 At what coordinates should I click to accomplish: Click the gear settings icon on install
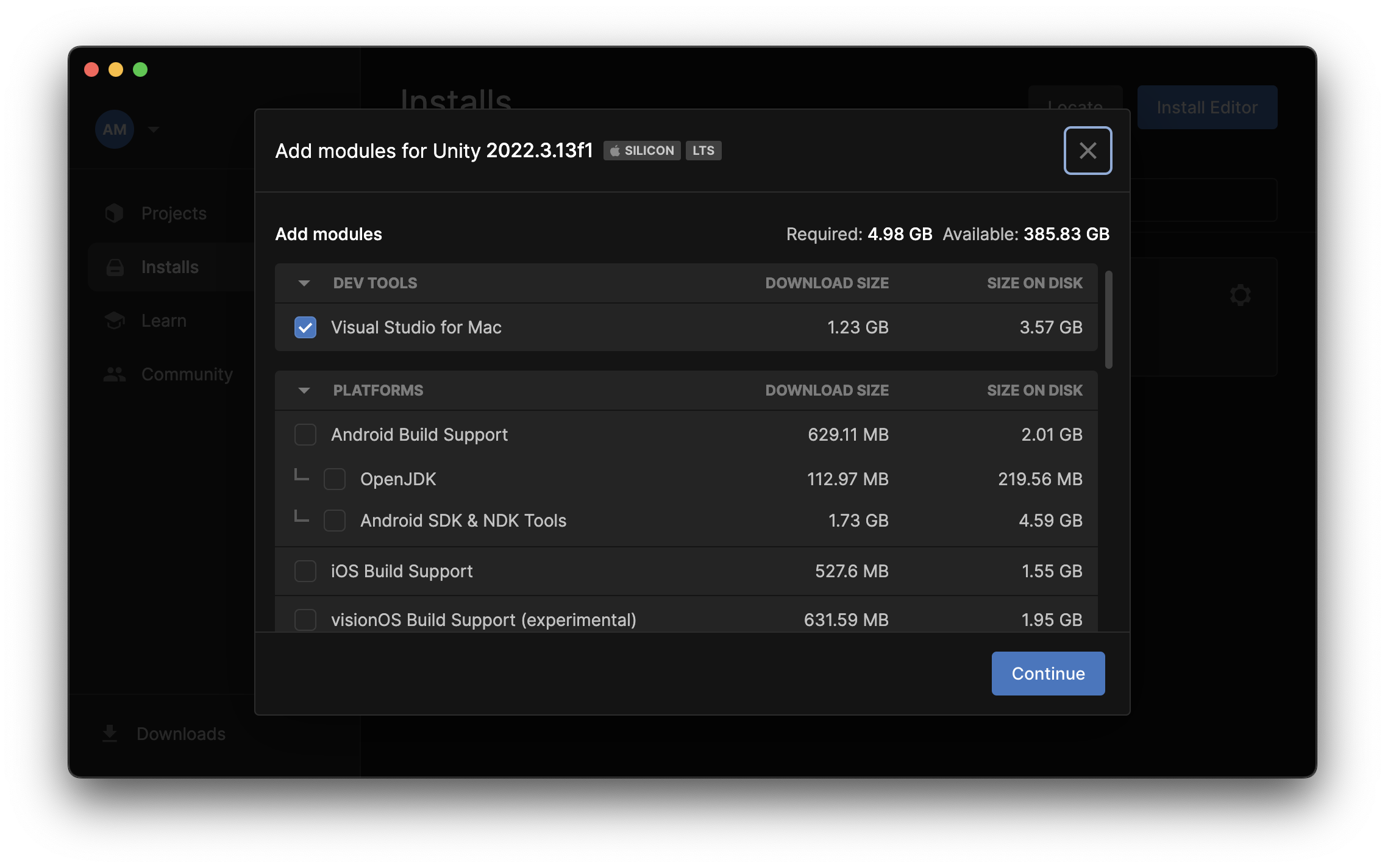pyautogui.click(x=1240, y=295)
